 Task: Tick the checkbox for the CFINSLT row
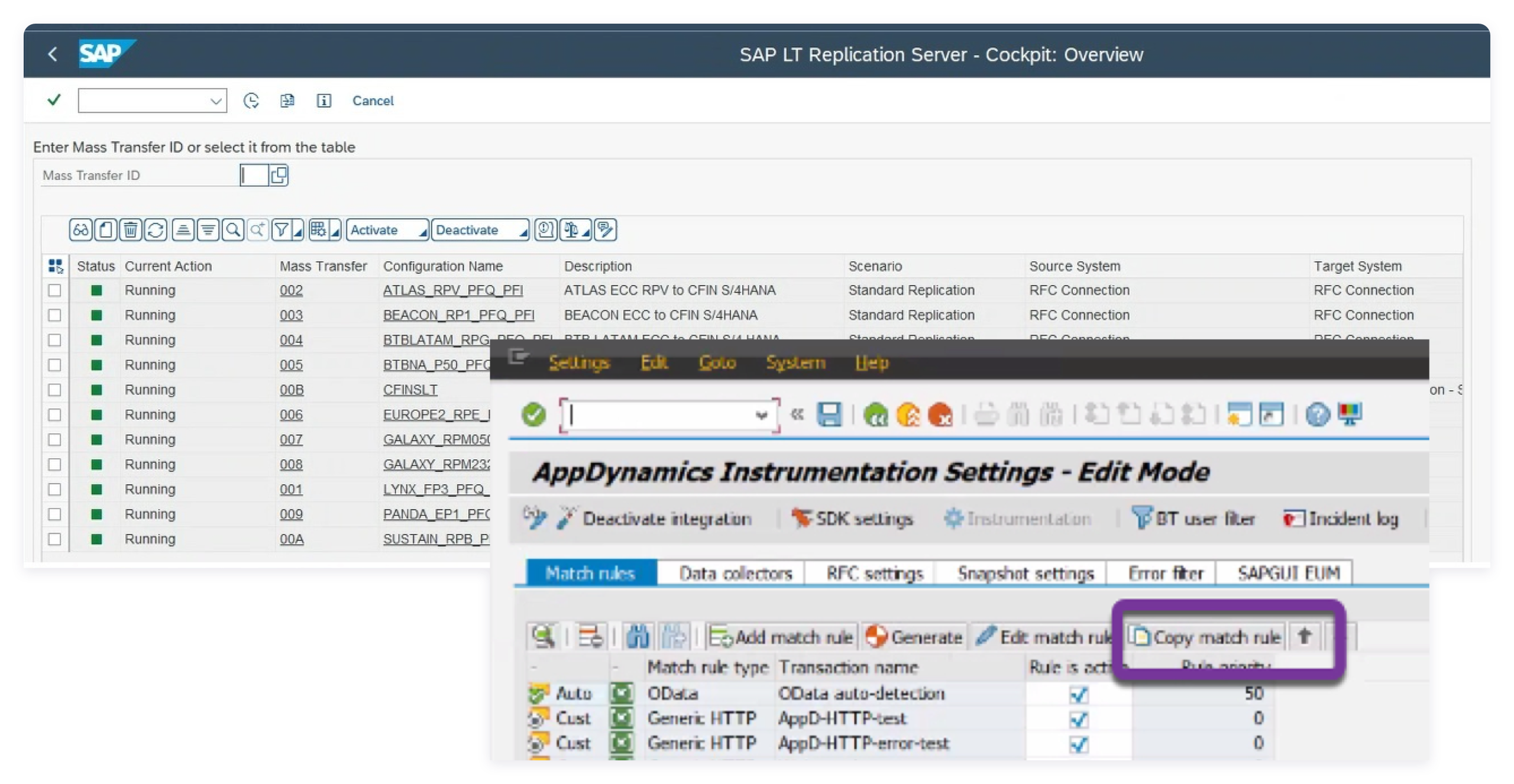[54, 390]
